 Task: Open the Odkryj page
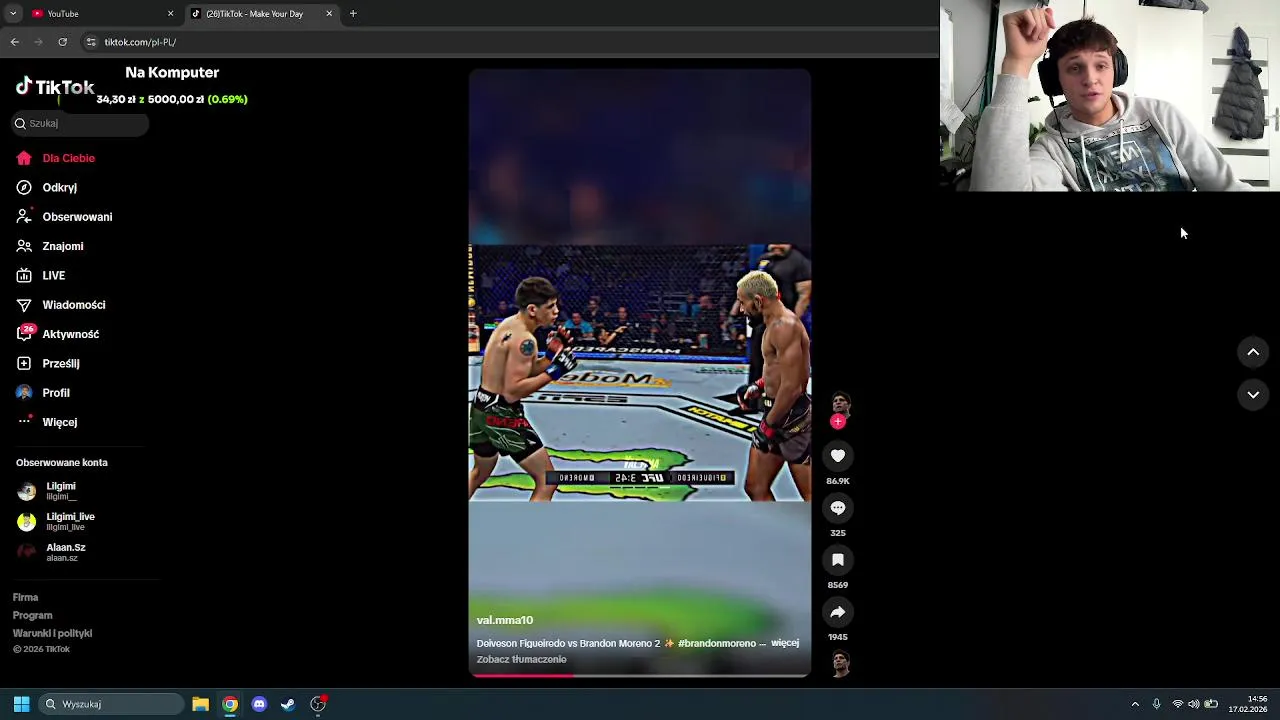[x=47, y=187]
